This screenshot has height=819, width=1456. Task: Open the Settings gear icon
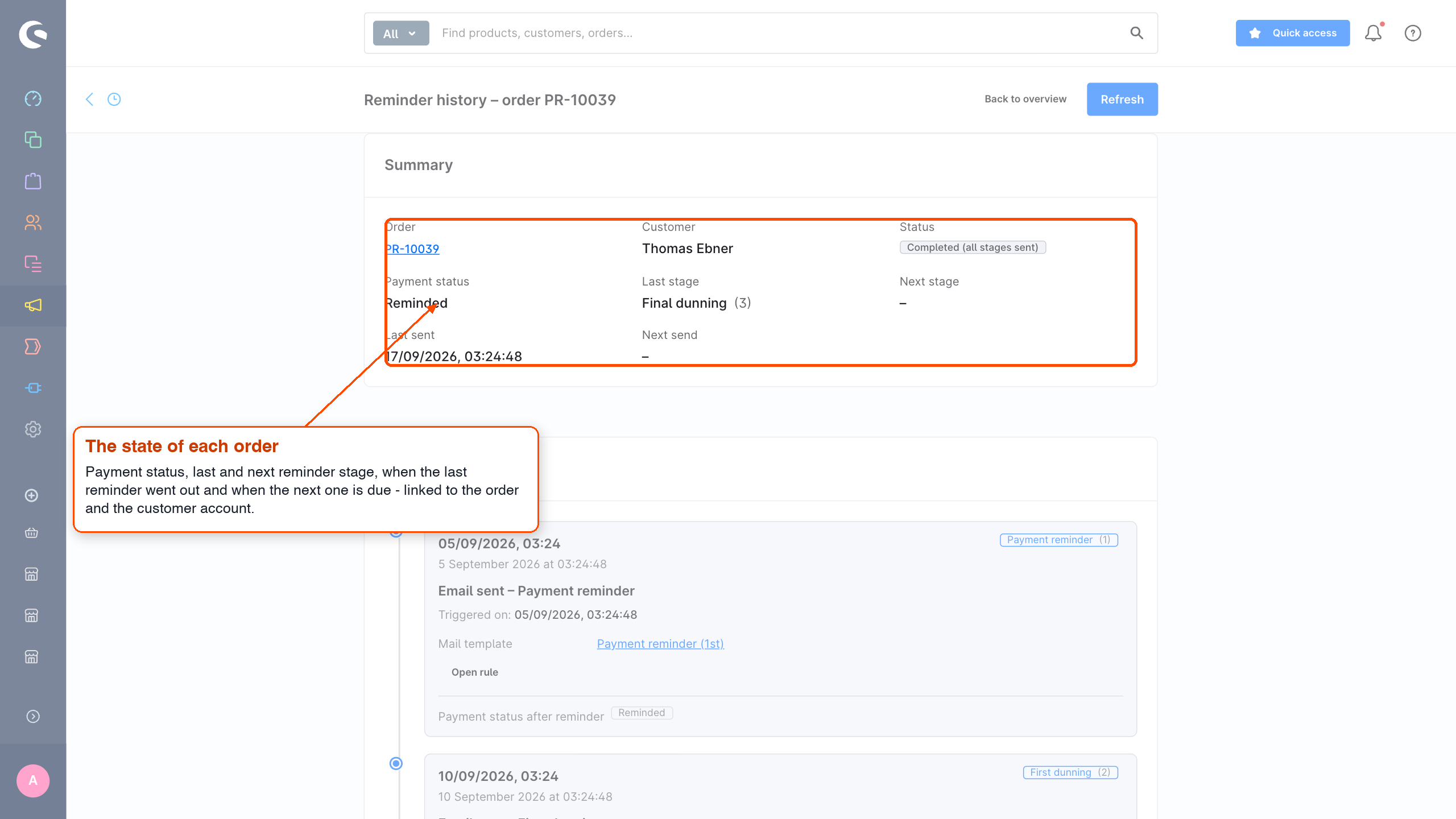tap(33, 429)
